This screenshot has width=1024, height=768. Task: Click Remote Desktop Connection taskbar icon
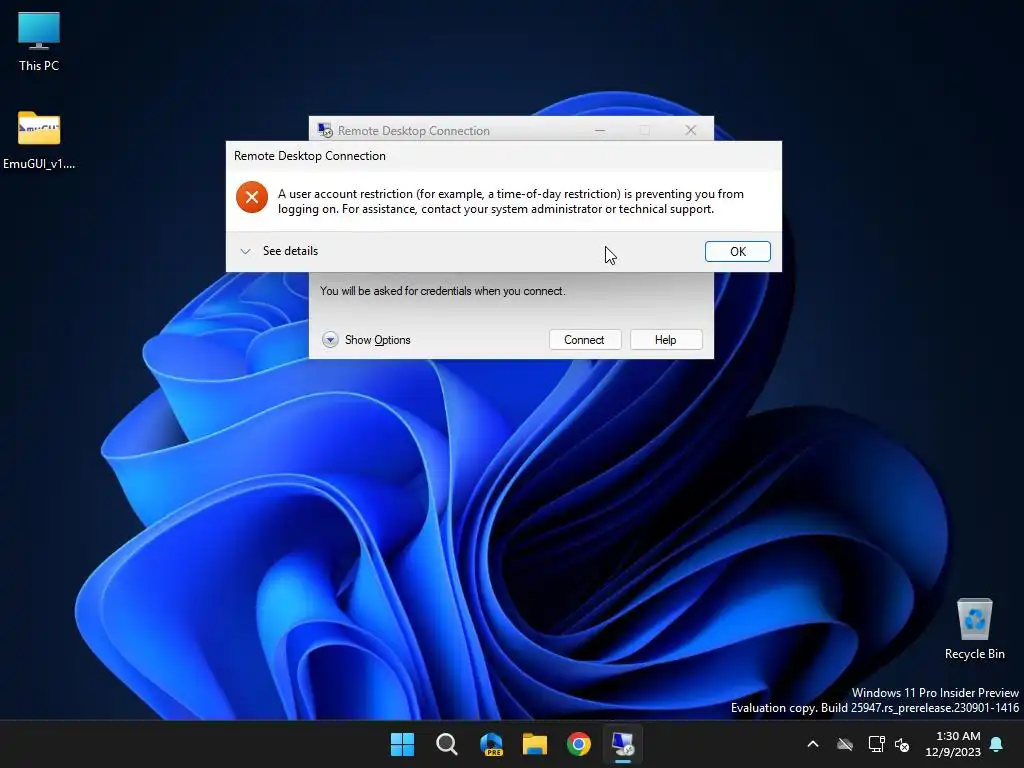(622, 744)
